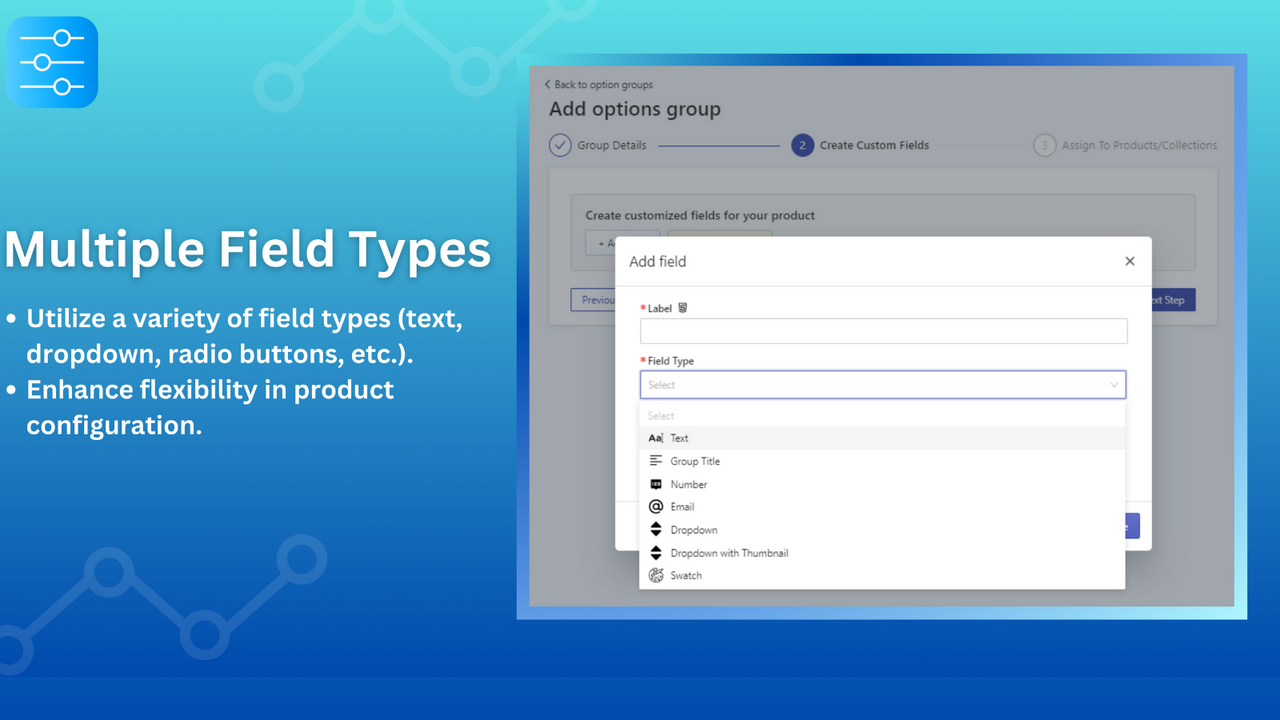Click the Number type icon
1280x720 pixels.
[656, 484]
